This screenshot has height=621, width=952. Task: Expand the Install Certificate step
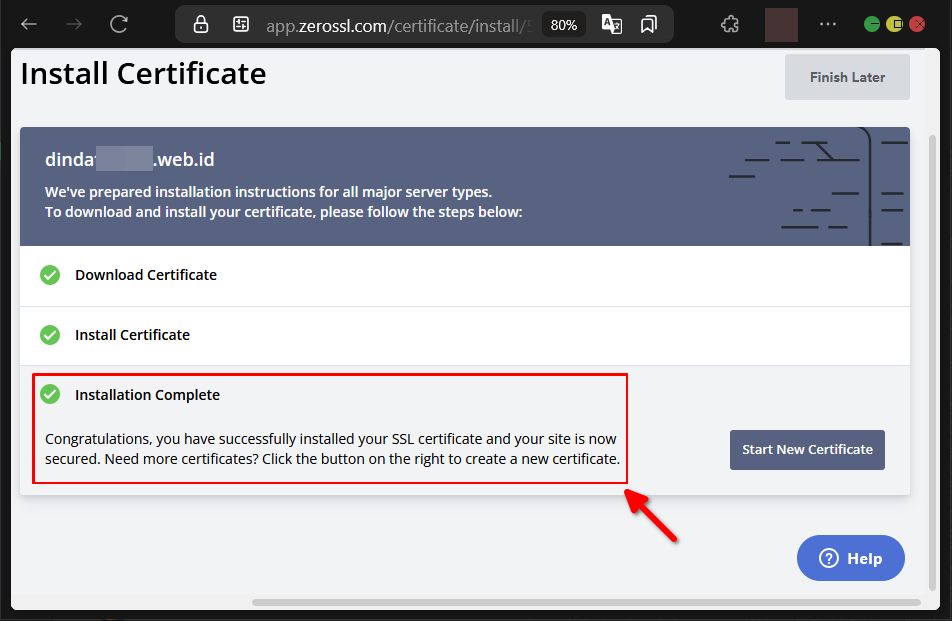click(464, 336)
